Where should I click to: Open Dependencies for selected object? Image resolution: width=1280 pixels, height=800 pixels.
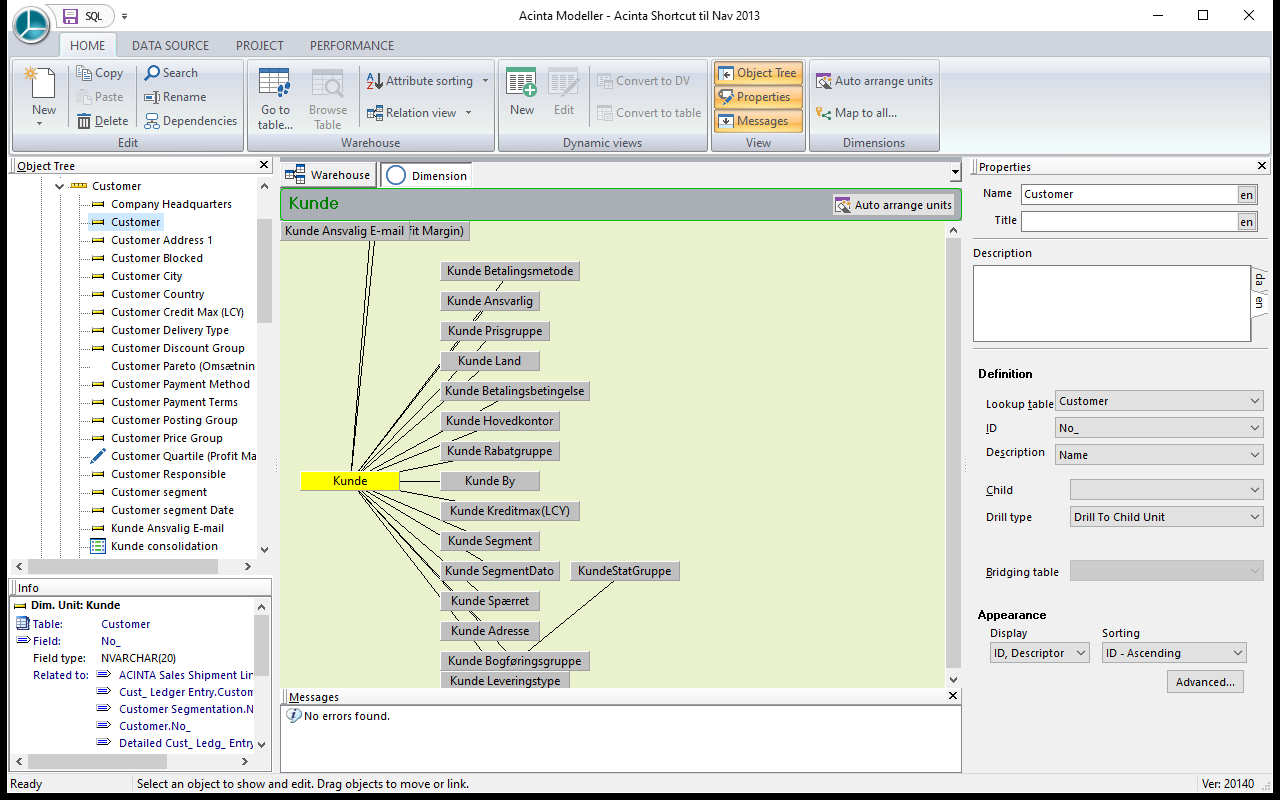pyautogui.click(x=191, y=121)
